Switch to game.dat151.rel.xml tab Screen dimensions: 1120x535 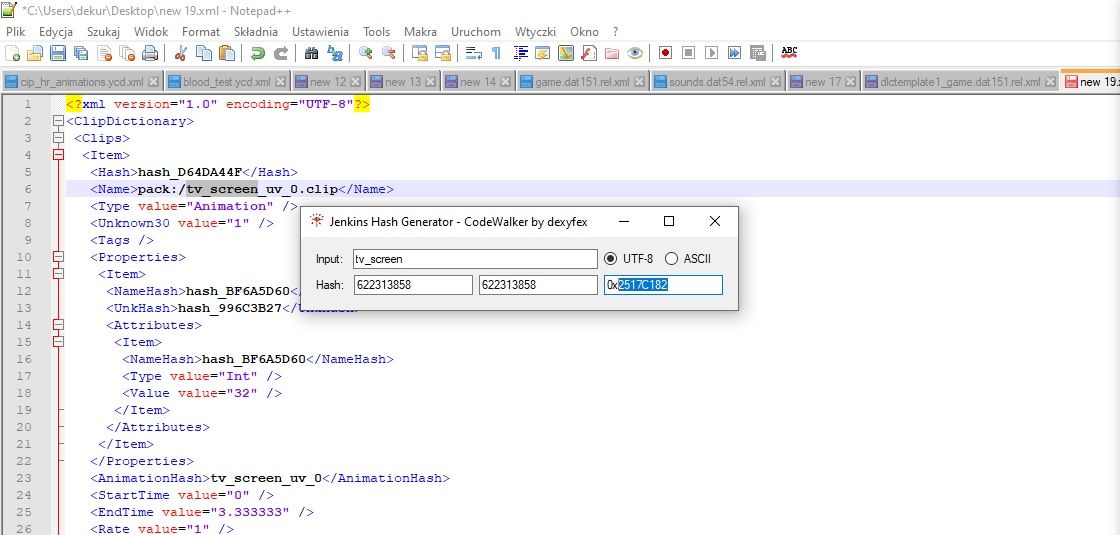tap(581, 81)
